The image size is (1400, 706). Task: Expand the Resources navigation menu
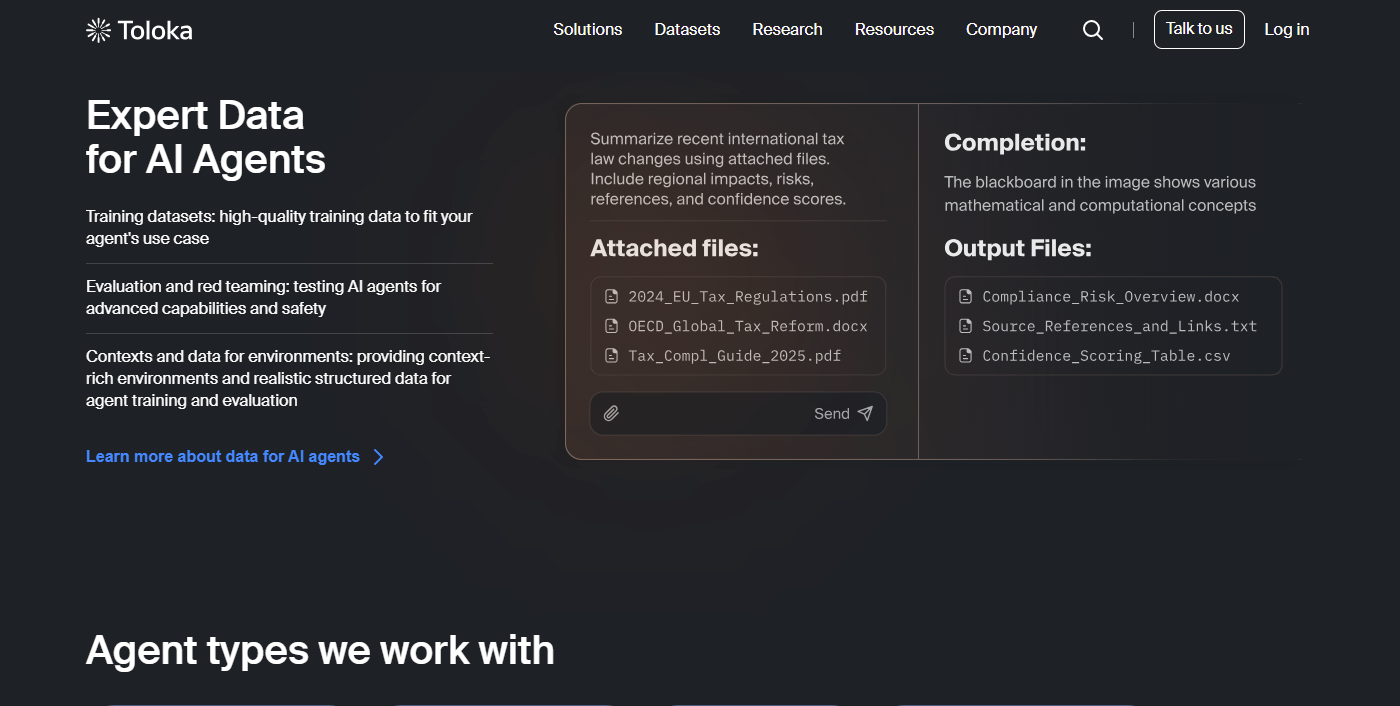point(894,29)
